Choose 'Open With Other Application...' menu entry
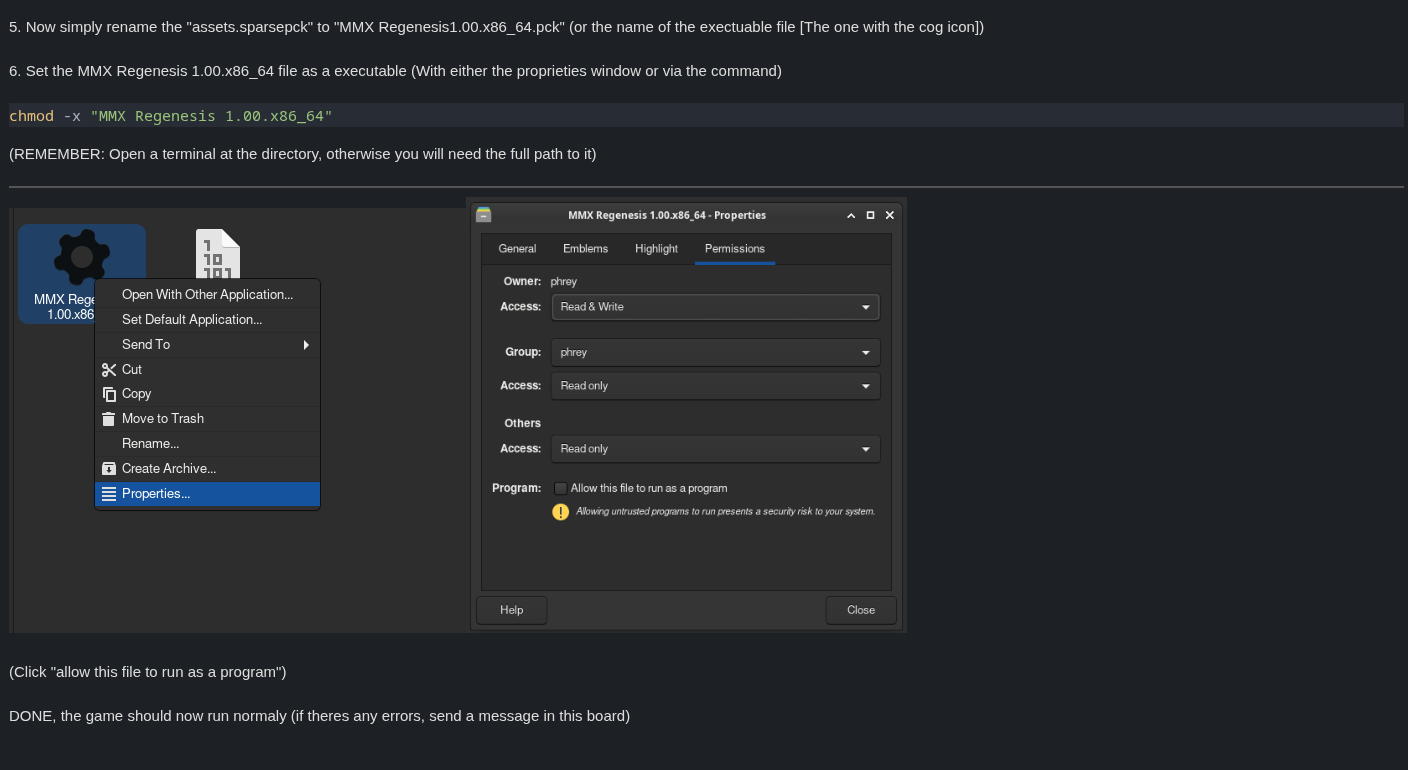 tap(207, 295)
